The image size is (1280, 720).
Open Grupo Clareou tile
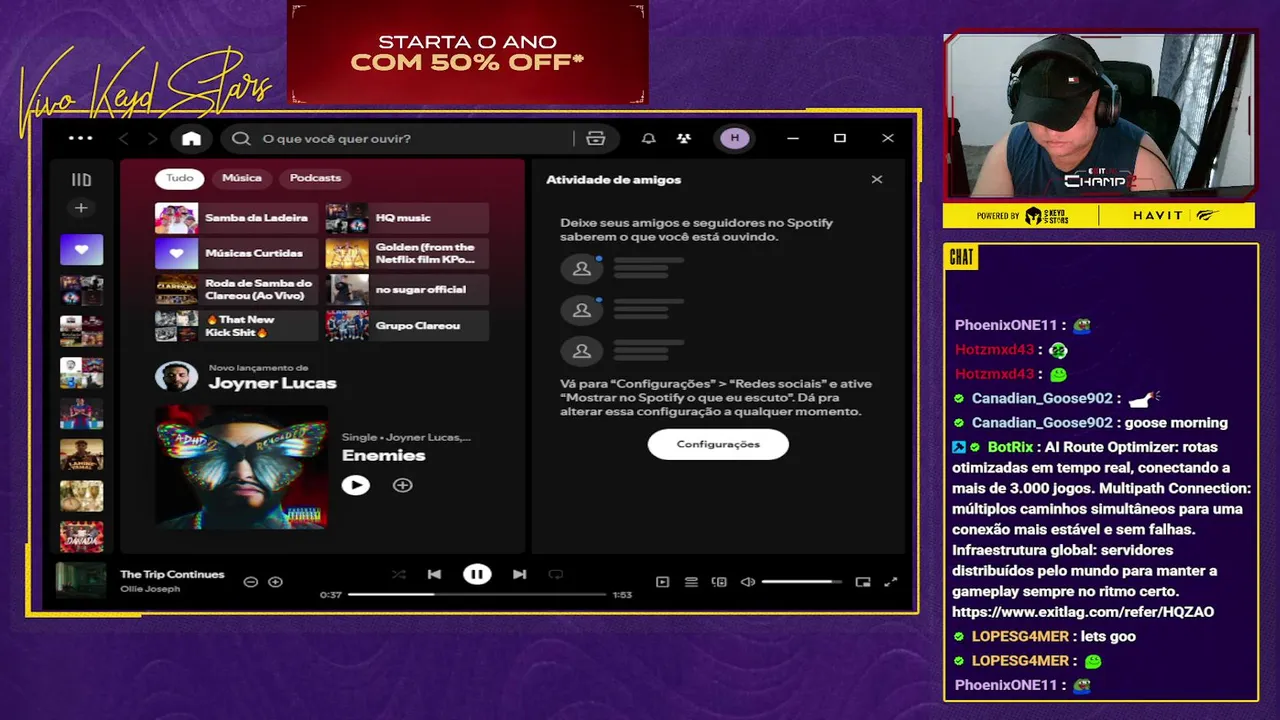click(x=407, y=326)
